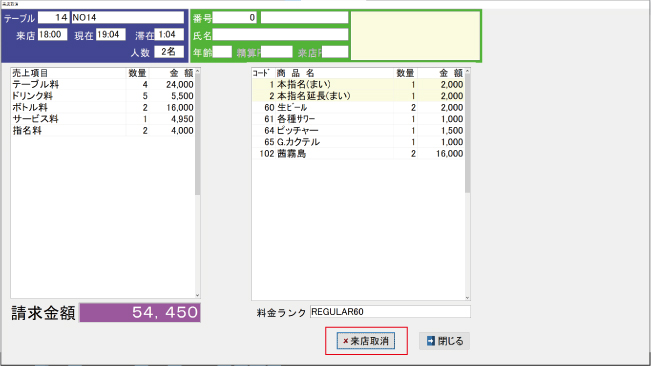This screenshot has height=366, width=651.
Task: Click the down arrow on sales list scrollbar
Action: click(x=198, y=295)
